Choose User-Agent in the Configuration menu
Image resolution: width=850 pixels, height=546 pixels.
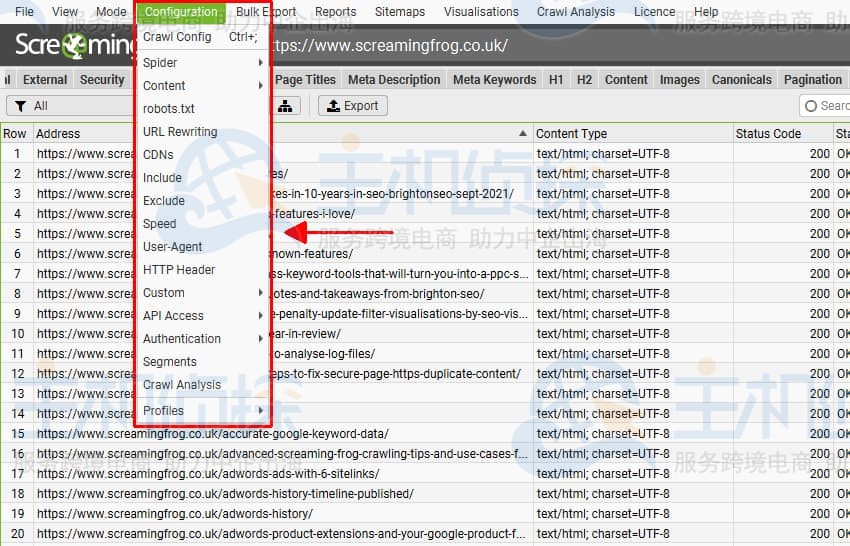(x=172, y=247)
